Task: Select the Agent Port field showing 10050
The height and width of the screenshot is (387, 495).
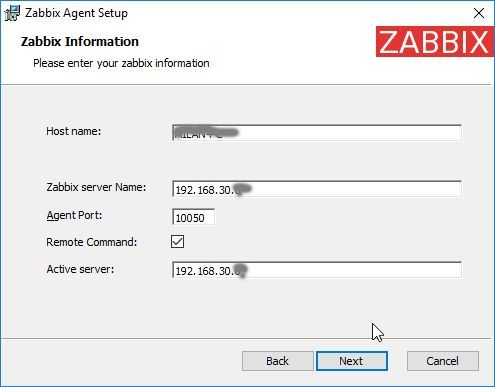Action: (x=193, y=217)
